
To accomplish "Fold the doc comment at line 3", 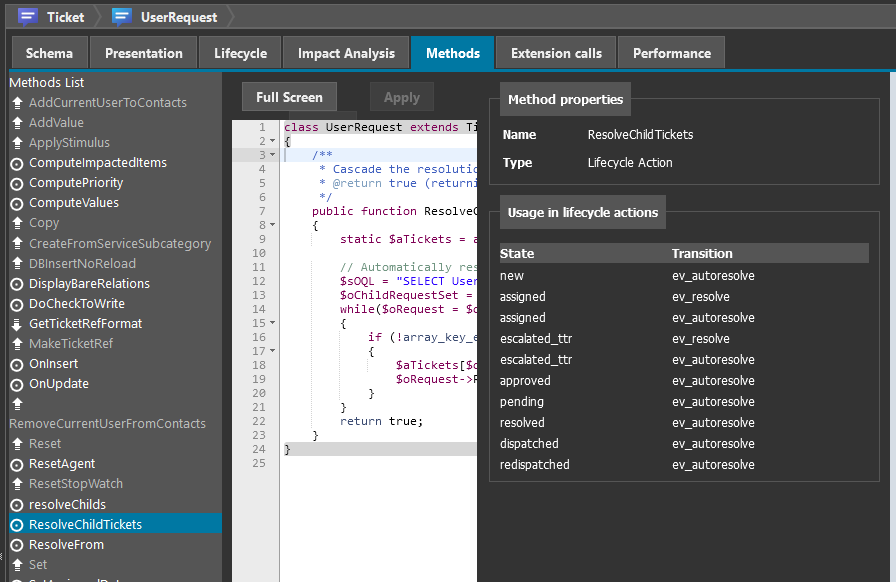I will point(273,156).
